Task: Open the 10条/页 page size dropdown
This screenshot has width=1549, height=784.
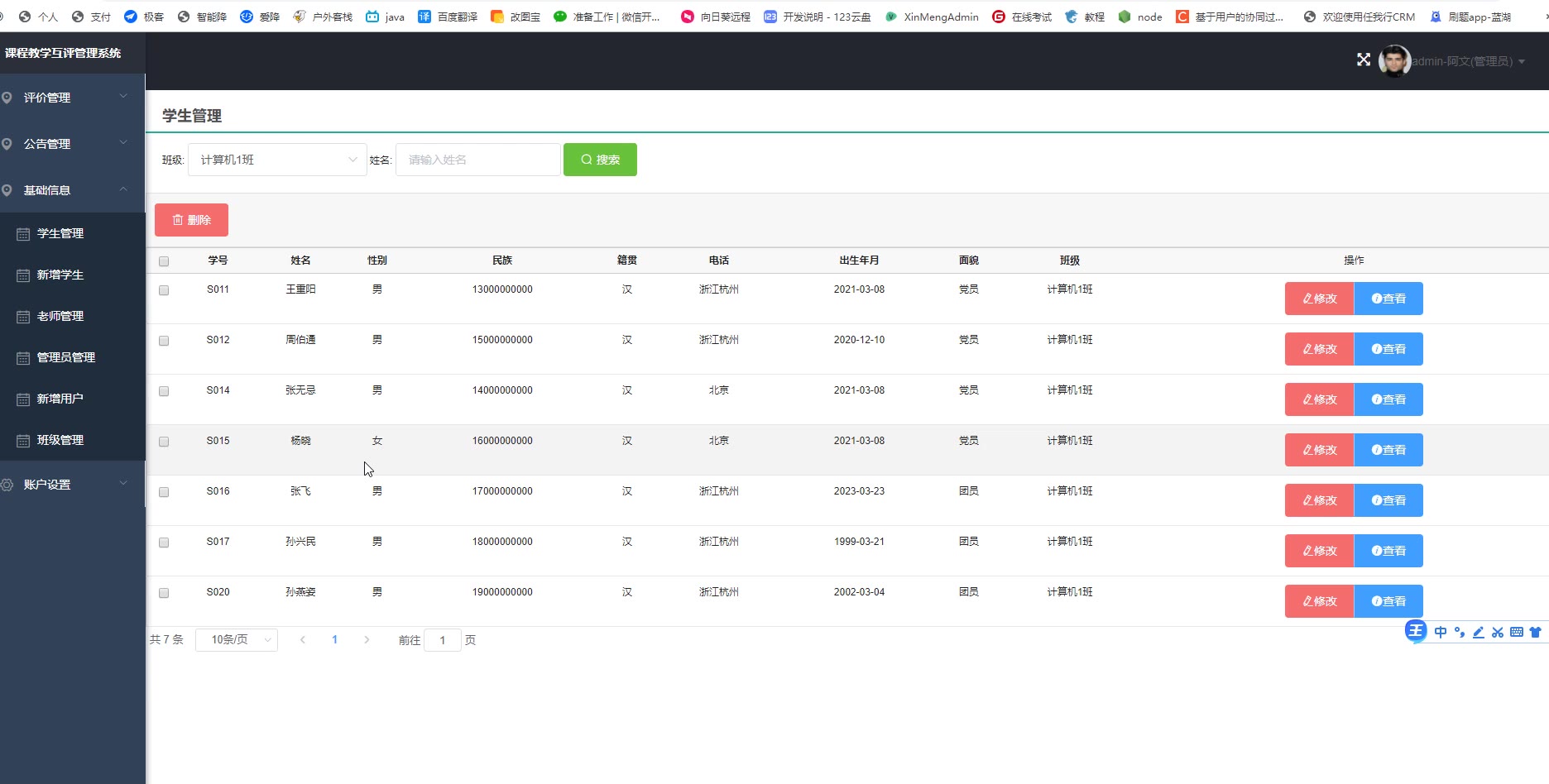Action: pos(237,640)
